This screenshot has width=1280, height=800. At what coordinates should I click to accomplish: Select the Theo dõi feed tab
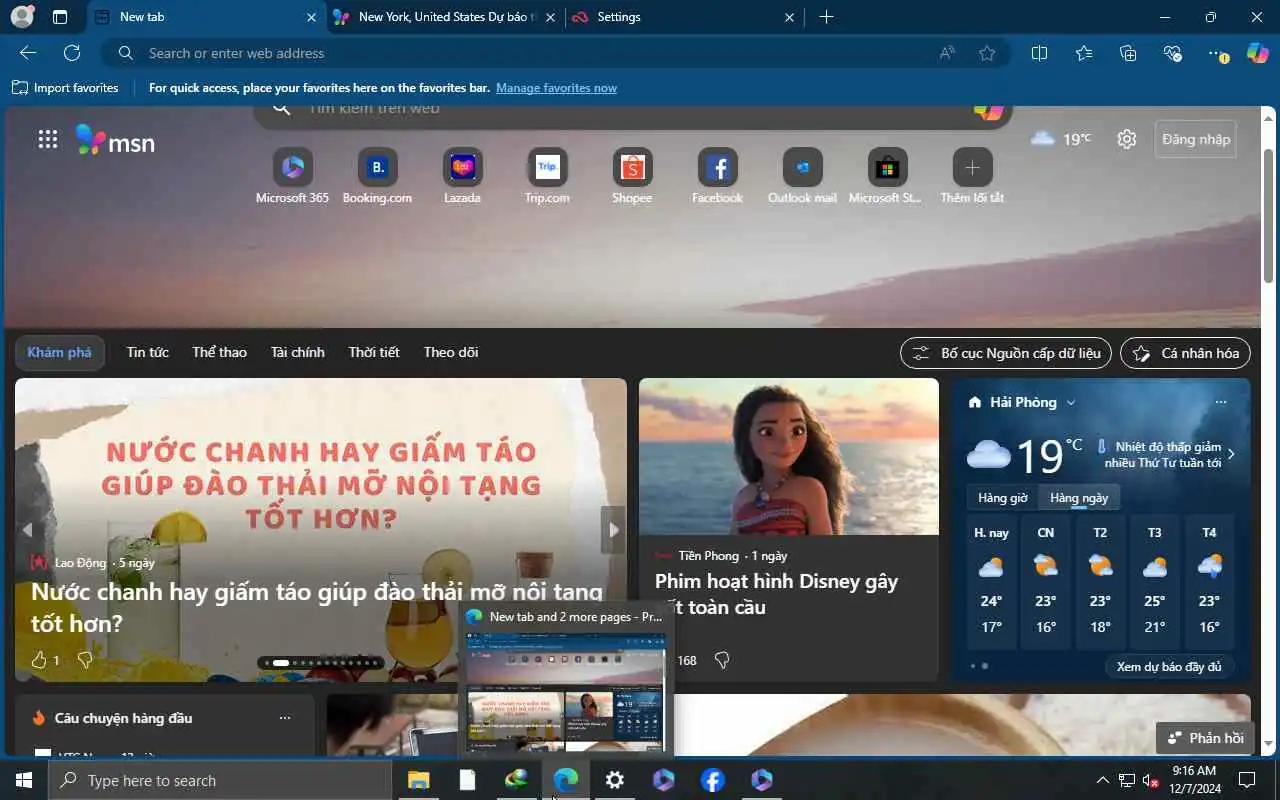(x=451, y=352)
